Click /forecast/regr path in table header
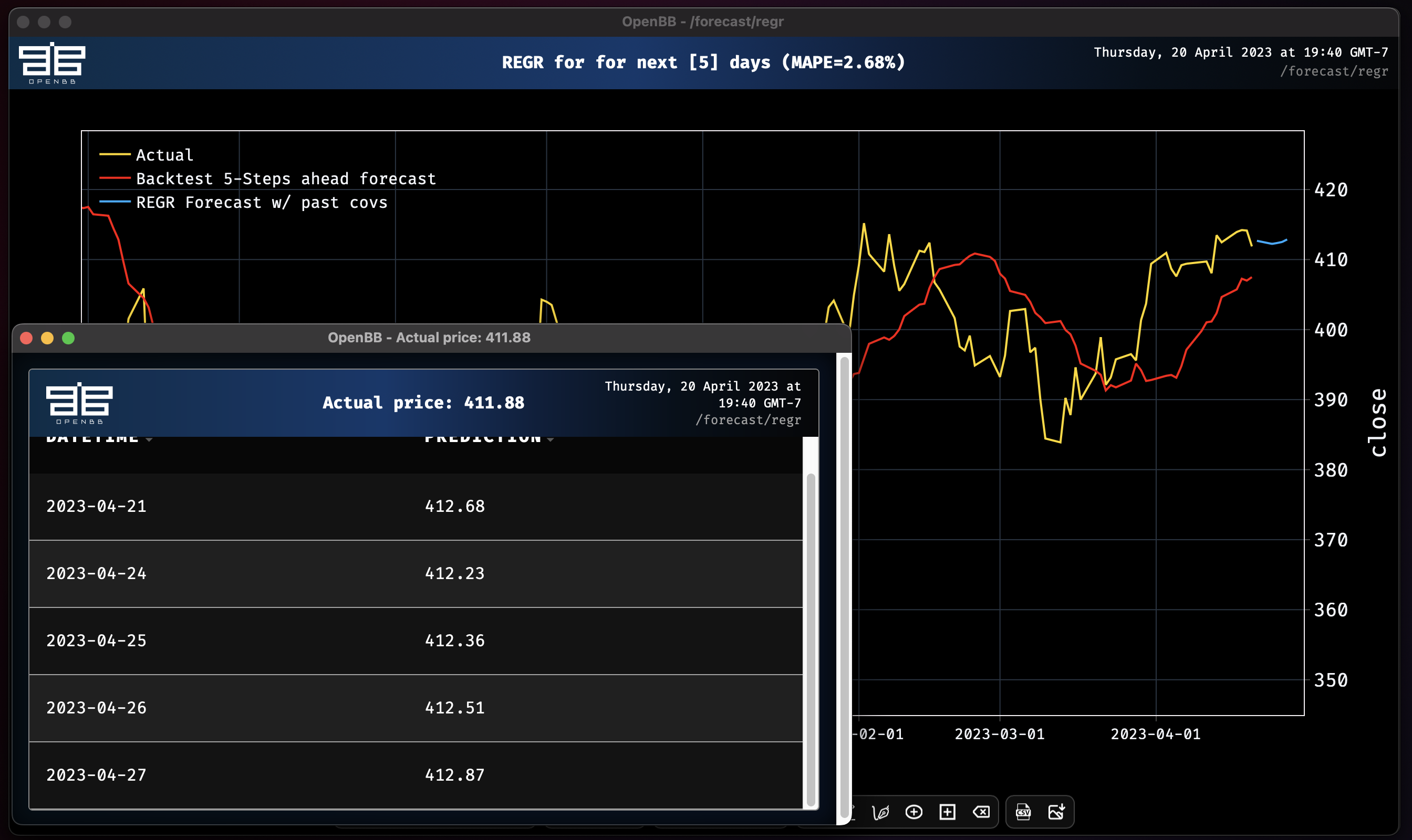1412x840 pixels. [748, 420]
